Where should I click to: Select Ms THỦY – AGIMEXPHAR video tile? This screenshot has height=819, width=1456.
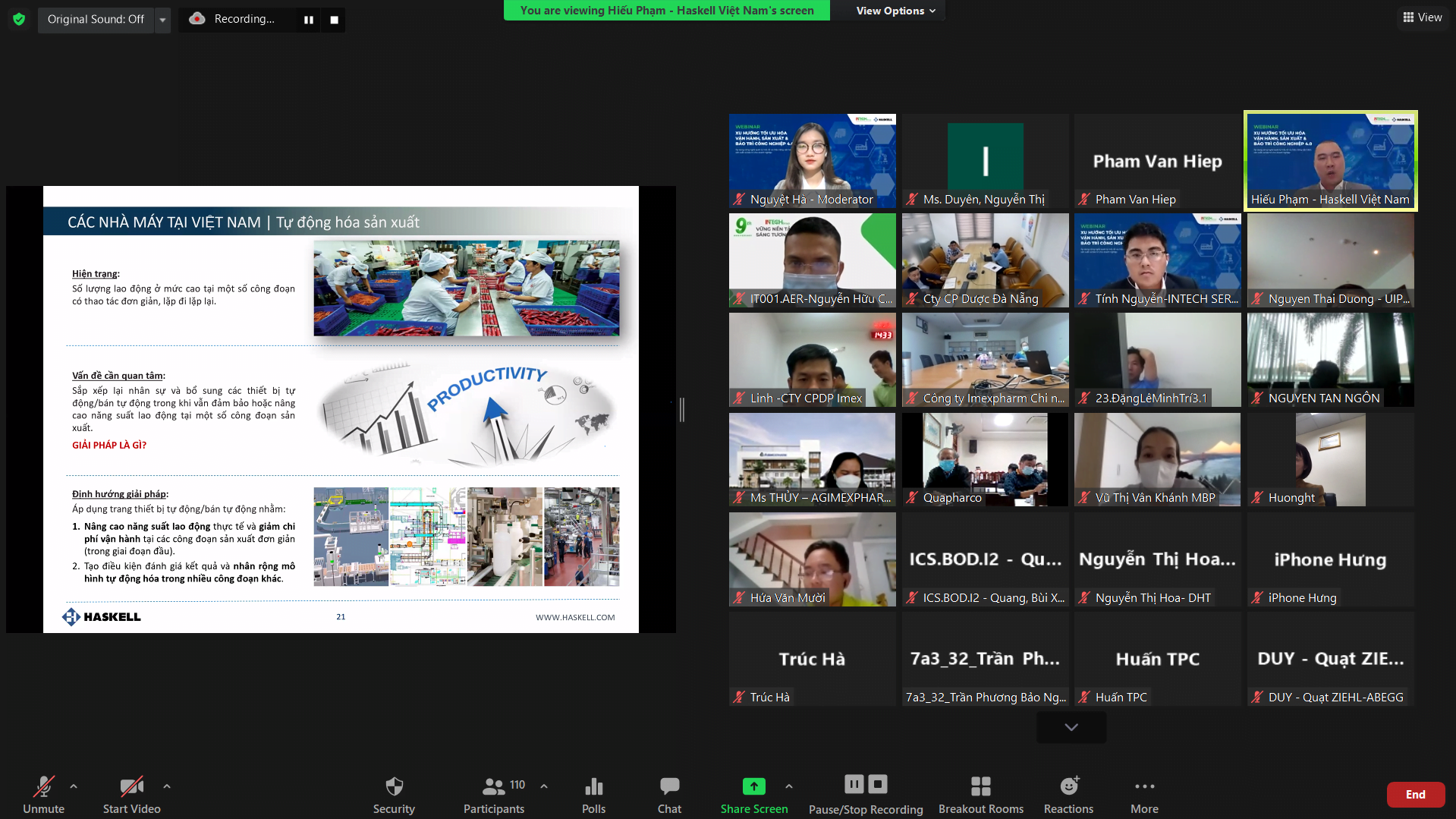[x=813, y=459]
